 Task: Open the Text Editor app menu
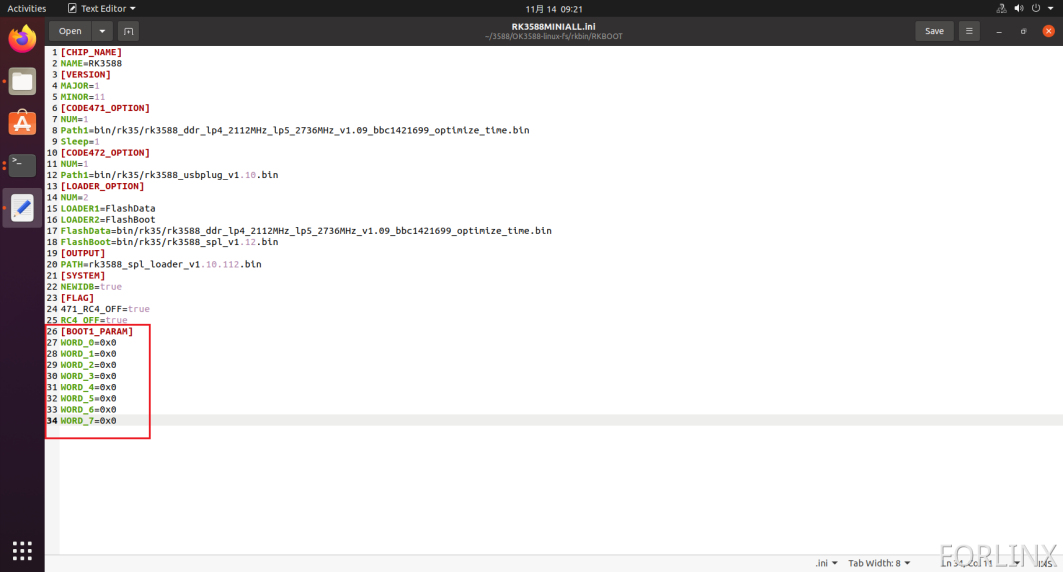click(101, 8)
